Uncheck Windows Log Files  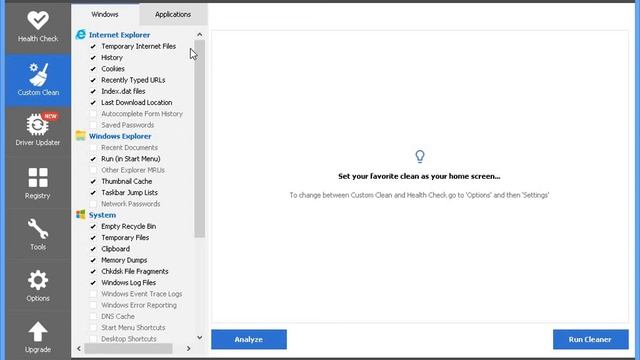coord(93,282)
